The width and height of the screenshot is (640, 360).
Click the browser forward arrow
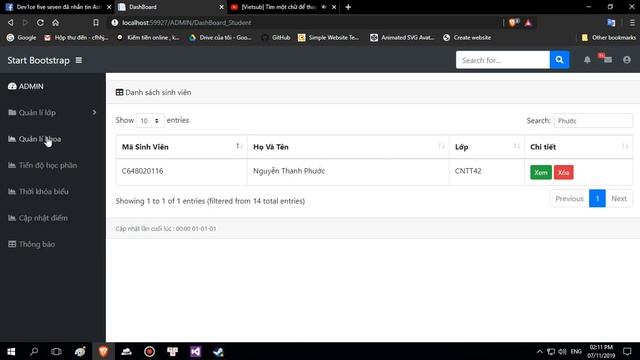(25, 22)
